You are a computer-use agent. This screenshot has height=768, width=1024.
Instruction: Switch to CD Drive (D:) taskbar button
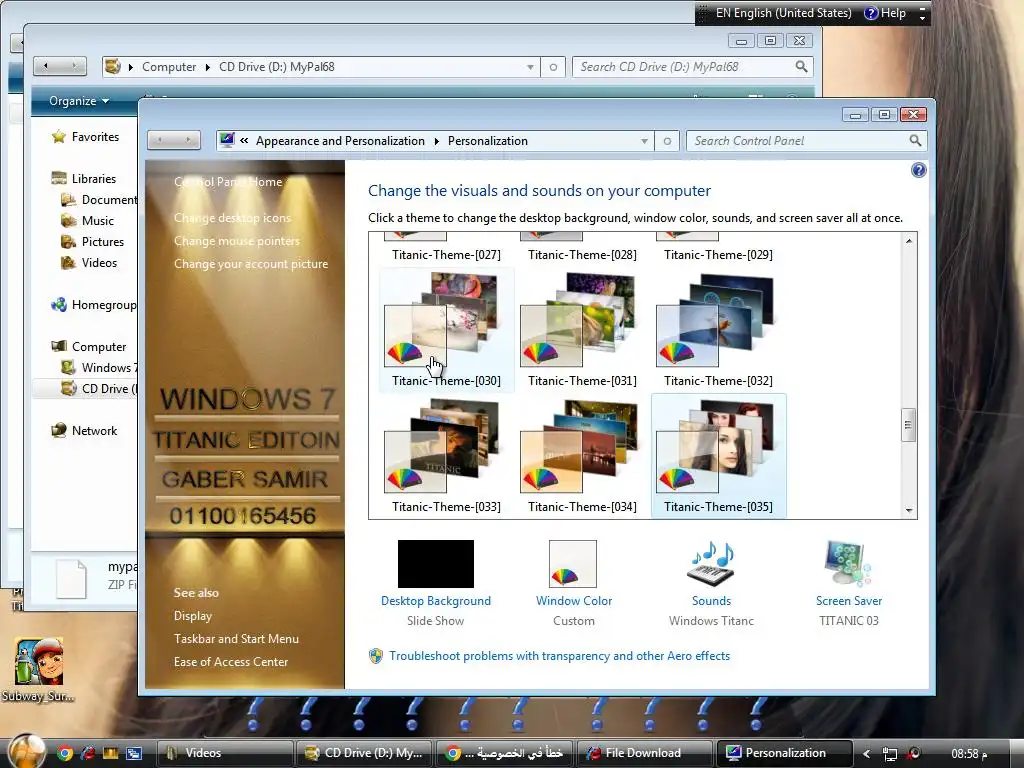pyautogui.click(x=363, y=753)
